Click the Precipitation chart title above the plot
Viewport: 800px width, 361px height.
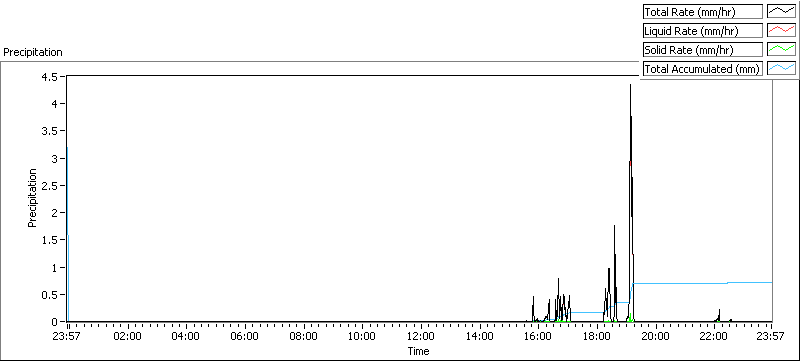pyautogui.click(x=33, y=52)
